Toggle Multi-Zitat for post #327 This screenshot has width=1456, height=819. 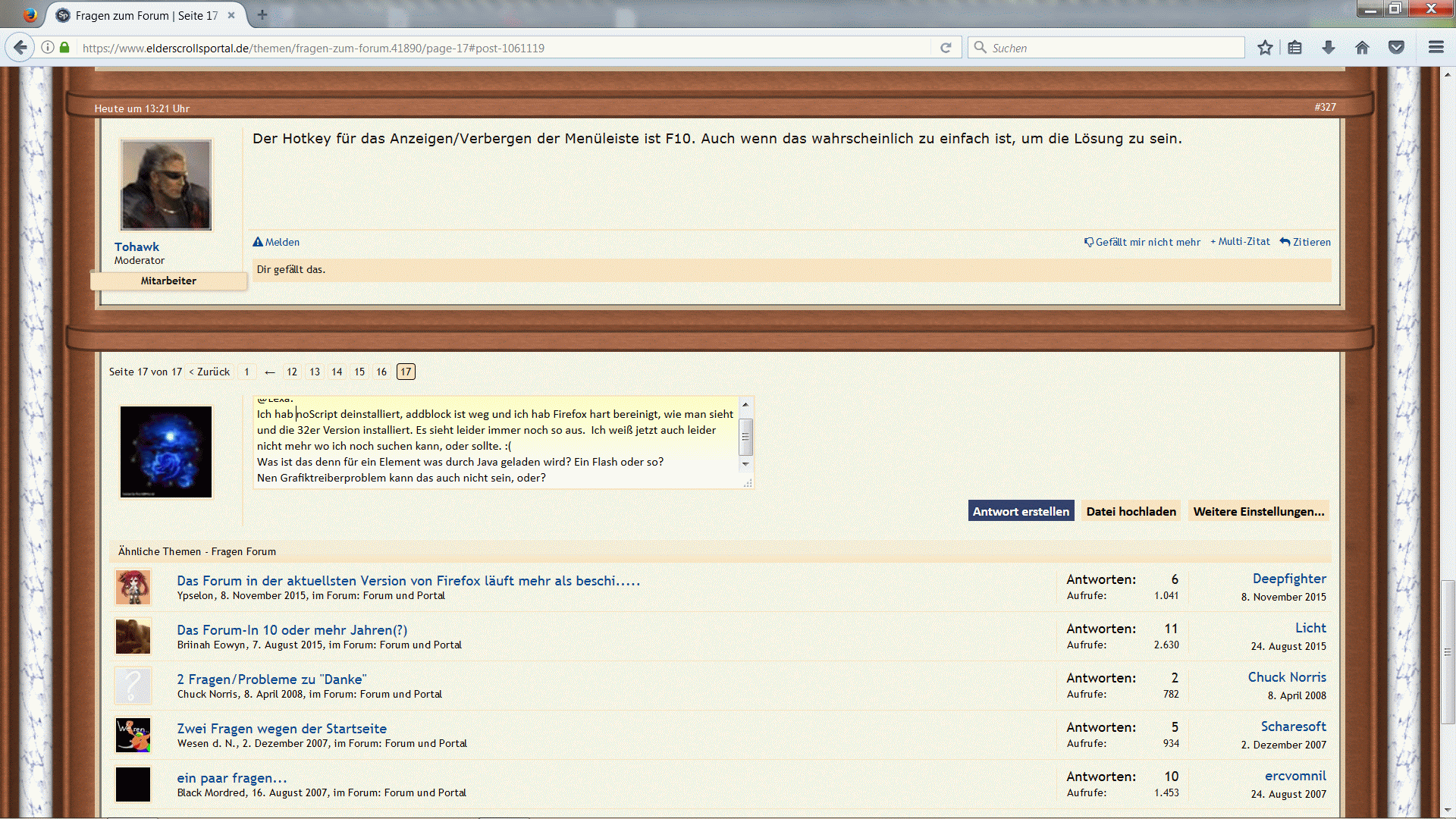tap(1240, 242)
